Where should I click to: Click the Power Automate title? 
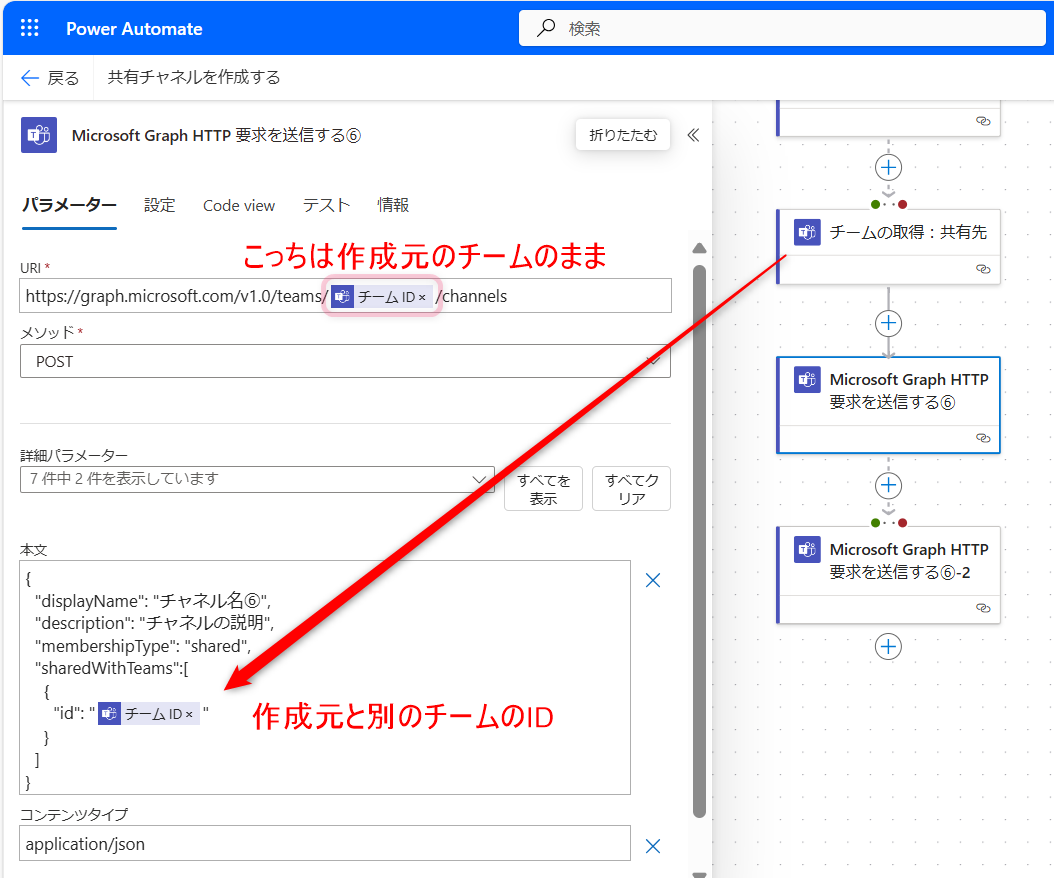pyautogui.click(x=134, y=29)
